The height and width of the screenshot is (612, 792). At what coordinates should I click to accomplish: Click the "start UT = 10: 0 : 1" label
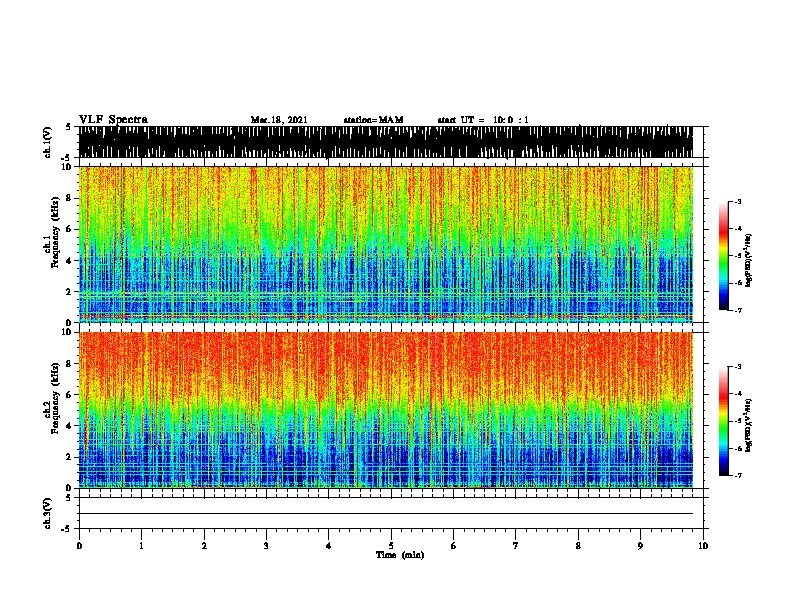point(483,120)
